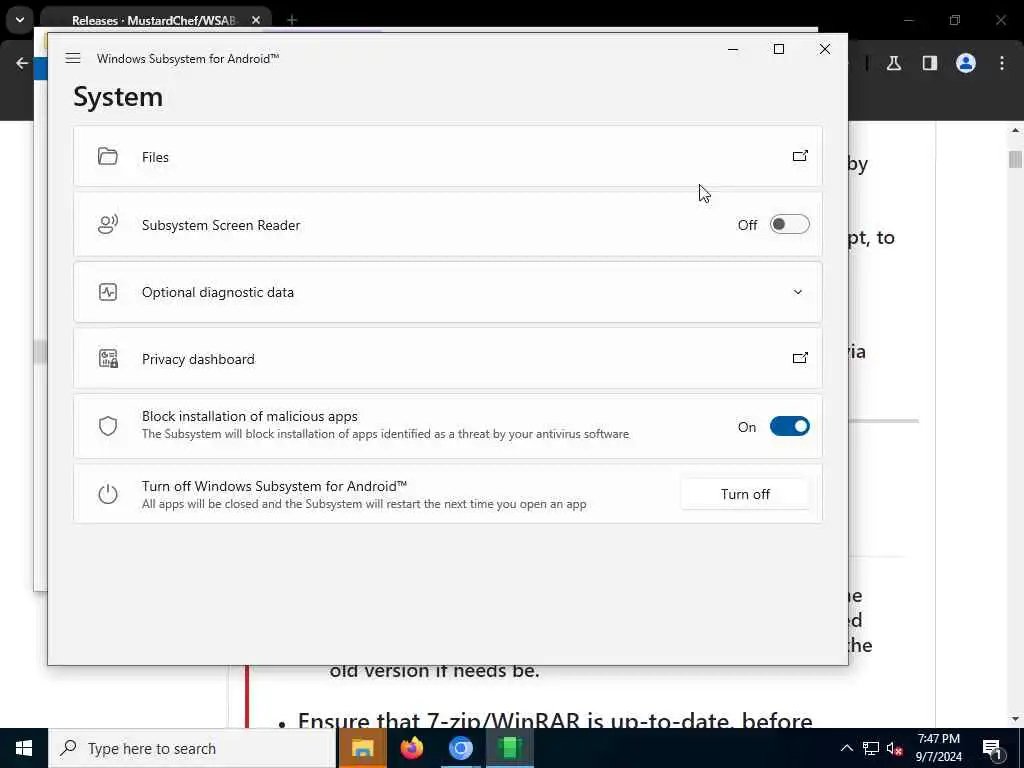The width and height of the screenshot is (1024, 768).
Task: Open the green Android subsystem taskbar icon
Action: tap(509, 748)
